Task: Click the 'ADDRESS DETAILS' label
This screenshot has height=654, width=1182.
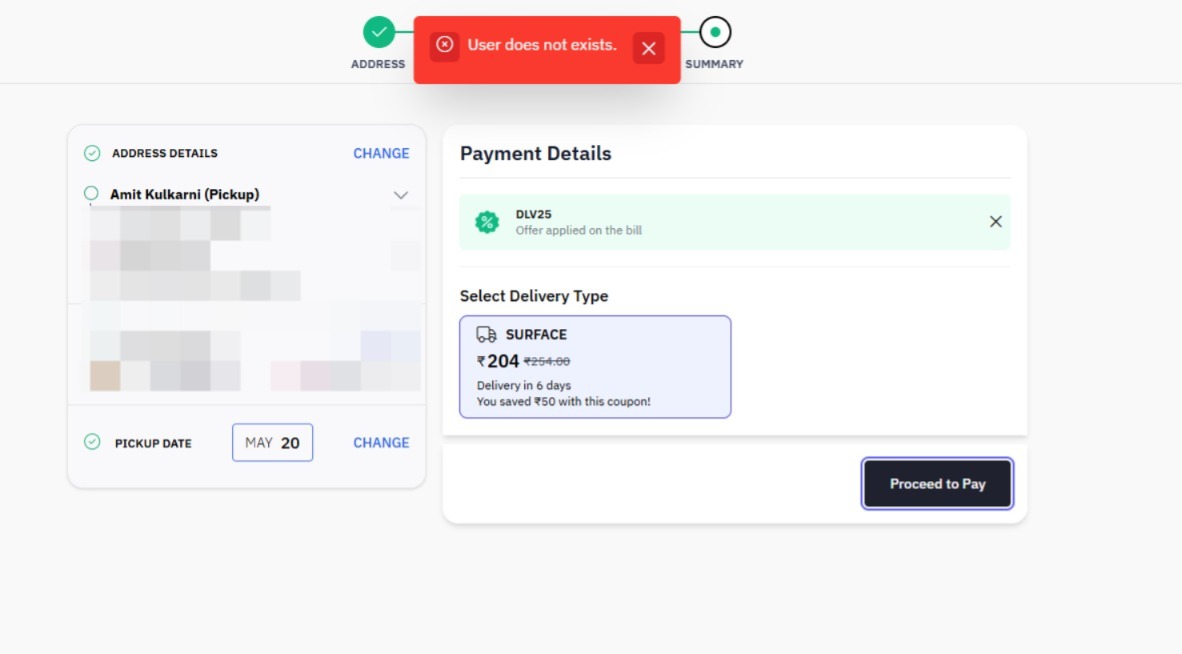Action: coord(164,153)
